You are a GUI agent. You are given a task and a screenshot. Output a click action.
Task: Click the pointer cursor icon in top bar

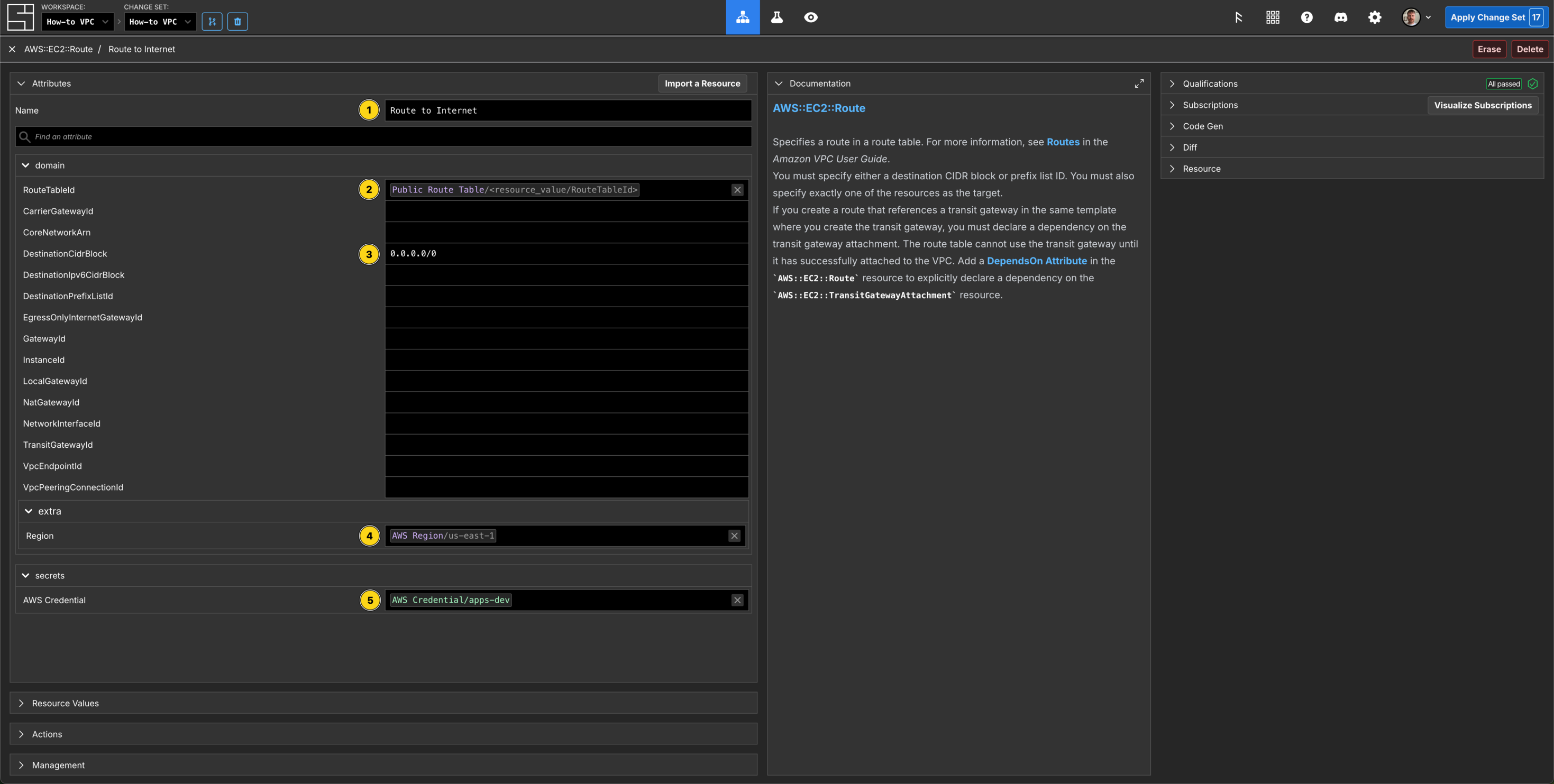tap(1239, 17)
